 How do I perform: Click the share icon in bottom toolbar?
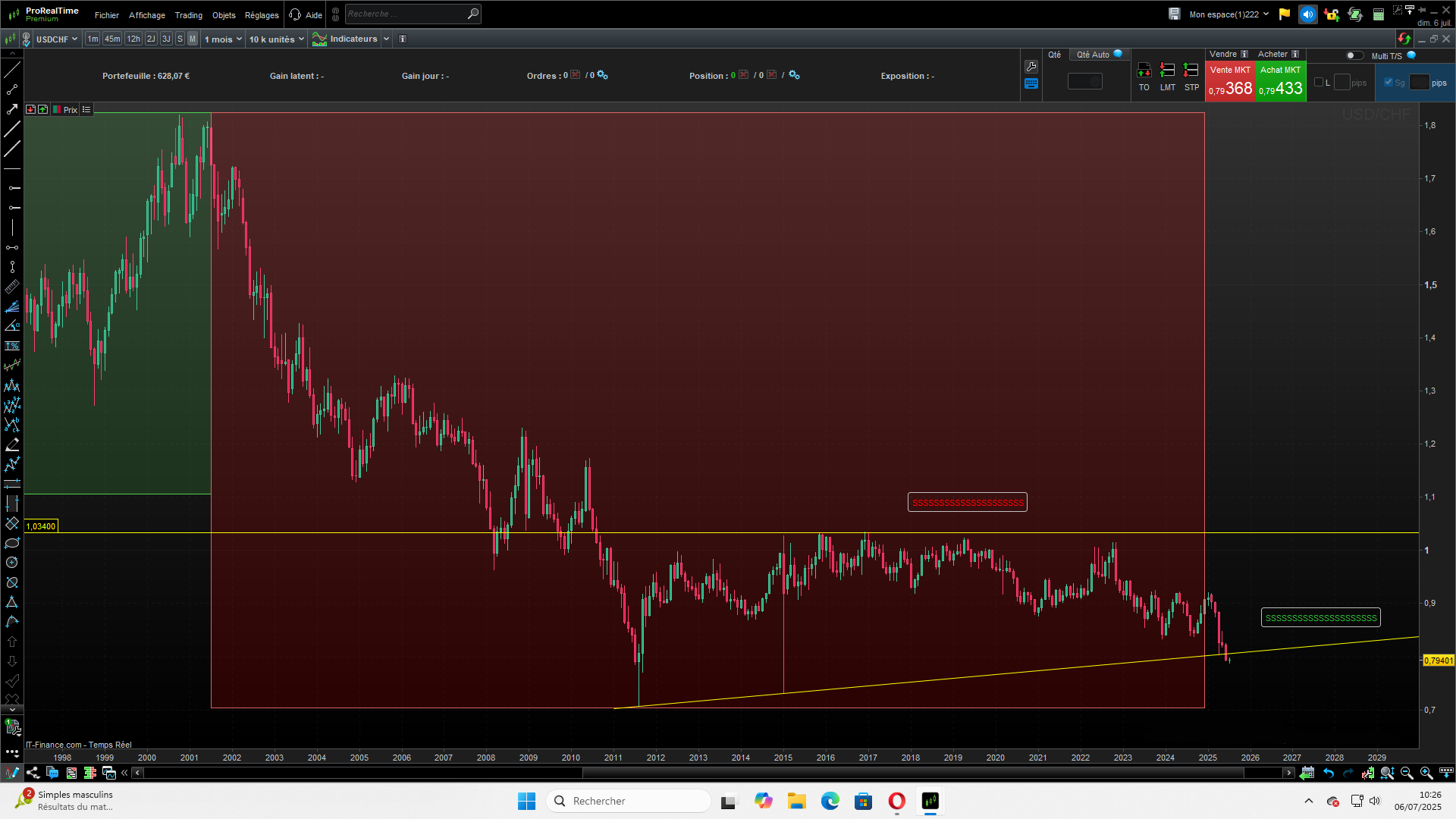(x=33, y=773)
